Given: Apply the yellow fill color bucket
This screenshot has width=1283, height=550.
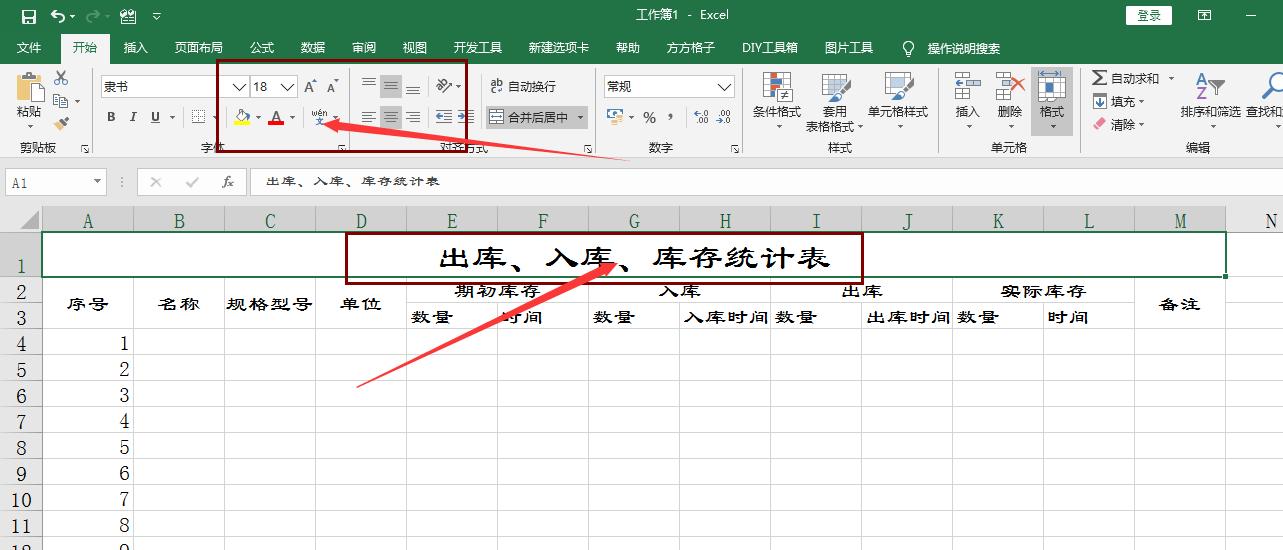Looking at the screenshot, I should point(242,117).
